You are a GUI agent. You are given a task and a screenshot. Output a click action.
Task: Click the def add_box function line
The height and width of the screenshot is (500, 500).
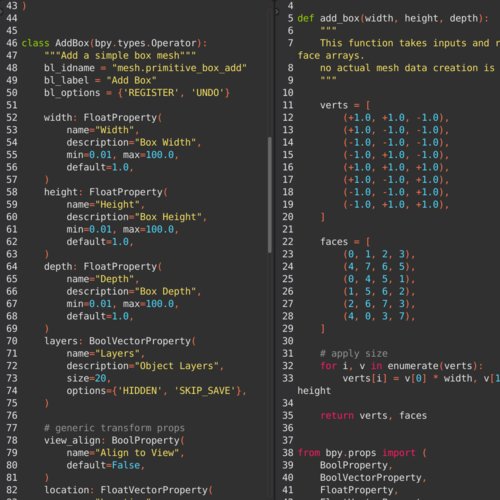(x=393, y=18)
